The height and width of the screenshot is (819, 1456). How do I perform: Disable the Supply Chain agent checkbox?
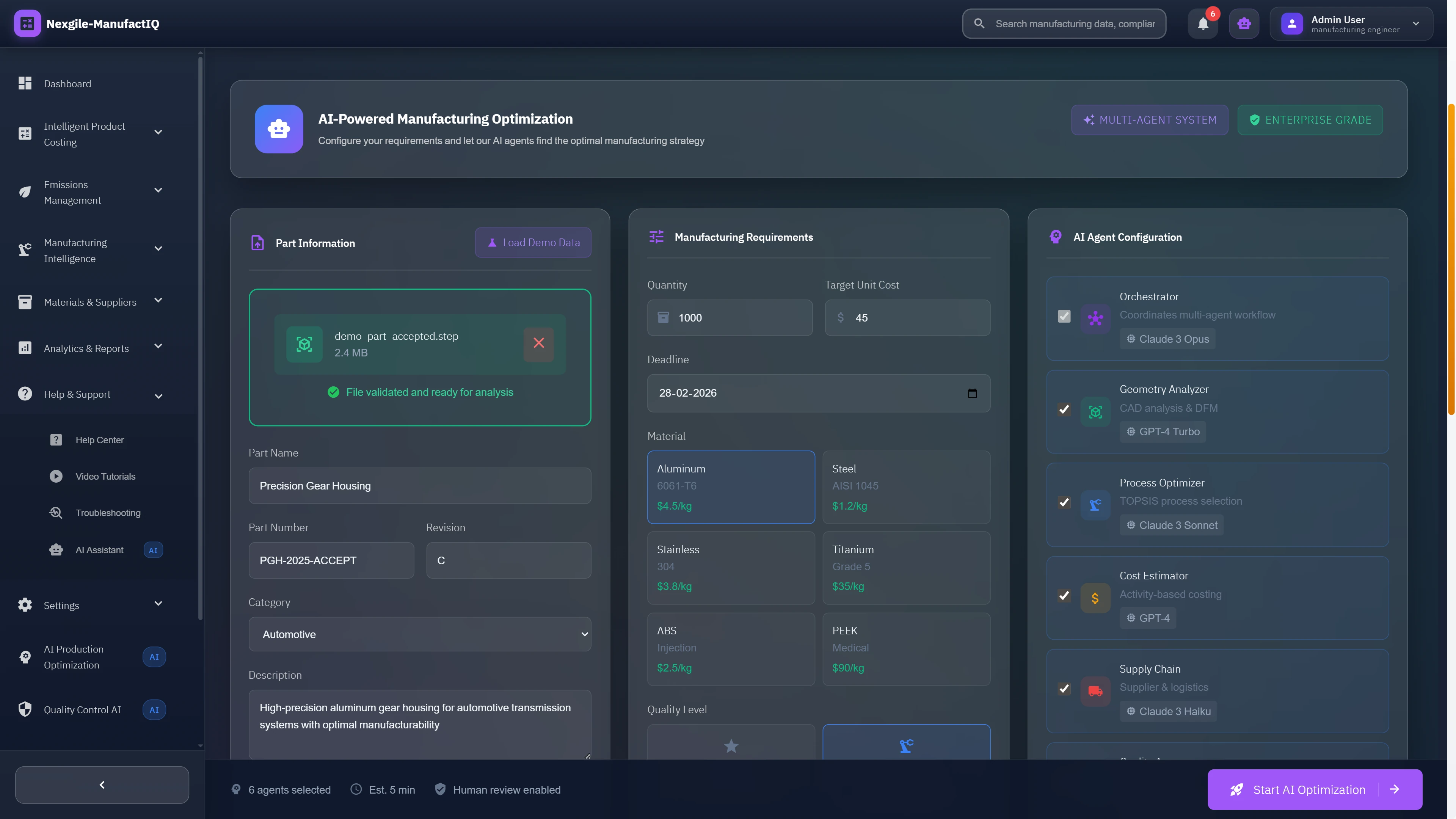1064,689
